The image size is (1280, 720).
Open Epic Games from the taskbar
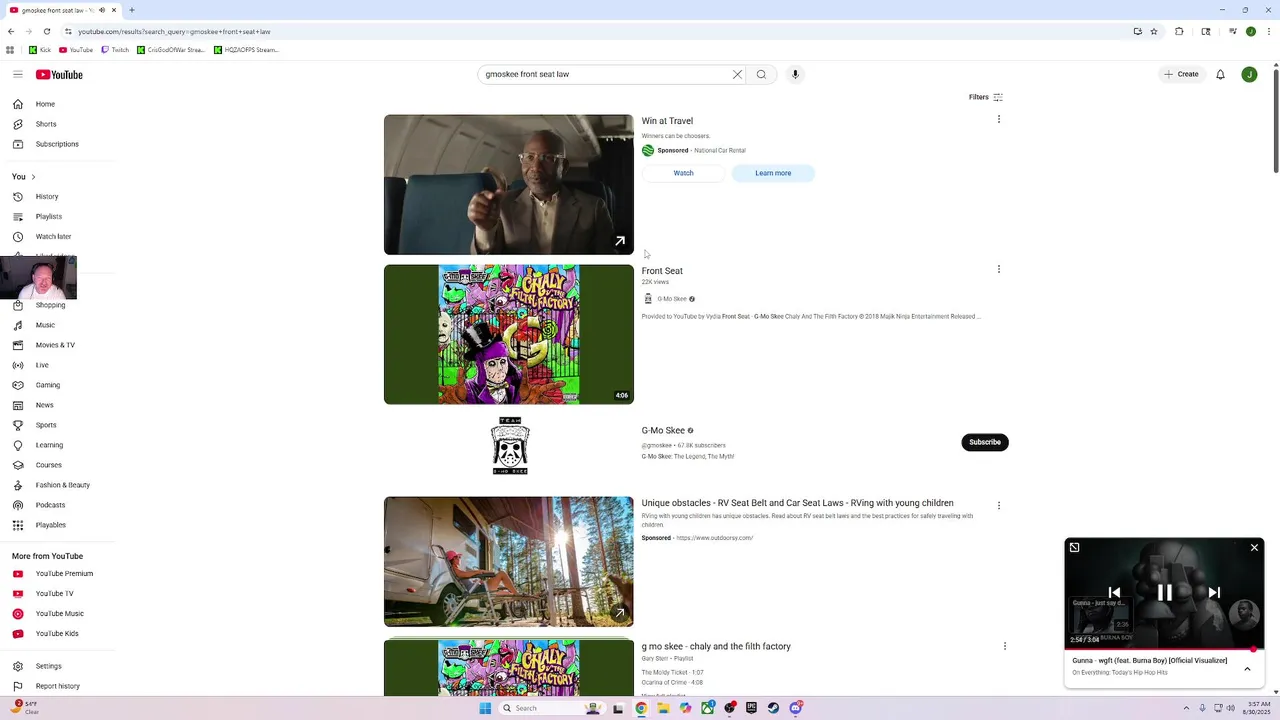[x=751, y=708]
